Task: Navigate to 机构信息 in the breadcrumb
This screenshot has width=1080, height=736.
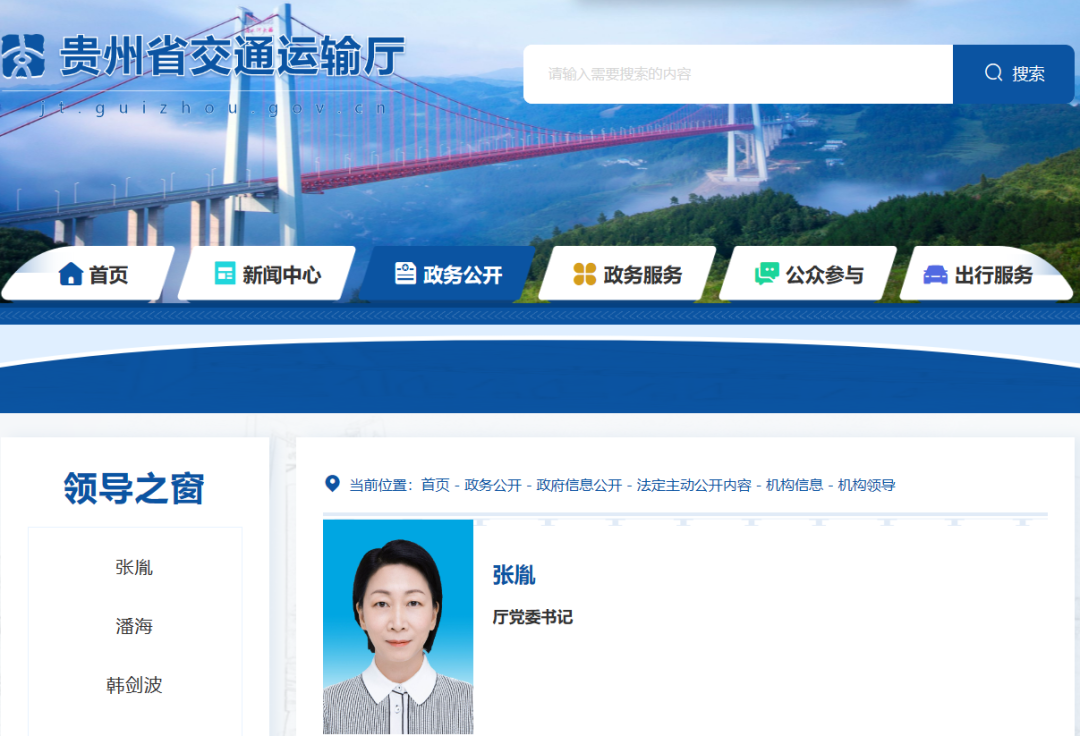Action: pos(794,485)
